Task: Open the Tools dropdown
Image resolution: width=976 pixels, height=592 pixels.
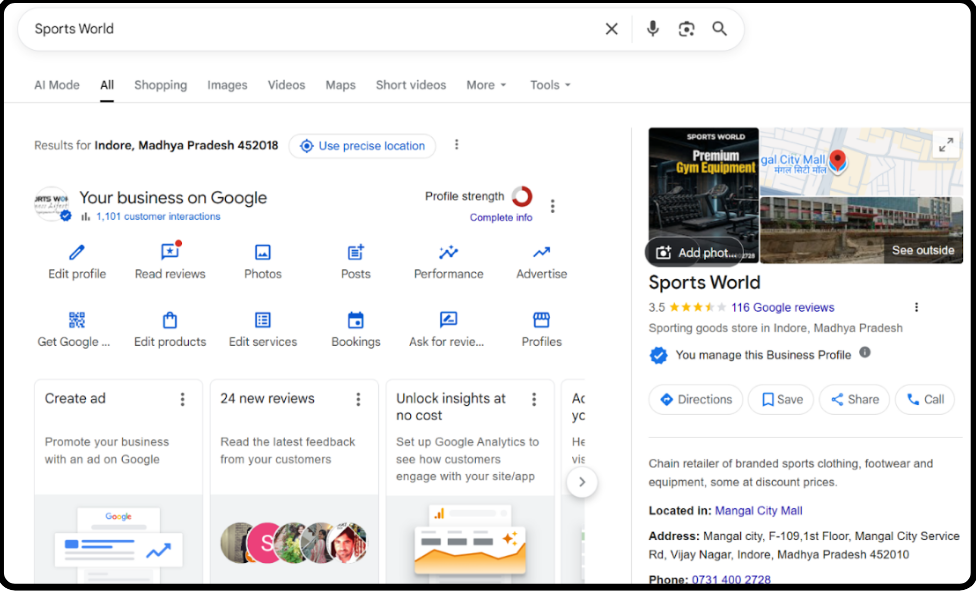Action: [x=550, y=85]
